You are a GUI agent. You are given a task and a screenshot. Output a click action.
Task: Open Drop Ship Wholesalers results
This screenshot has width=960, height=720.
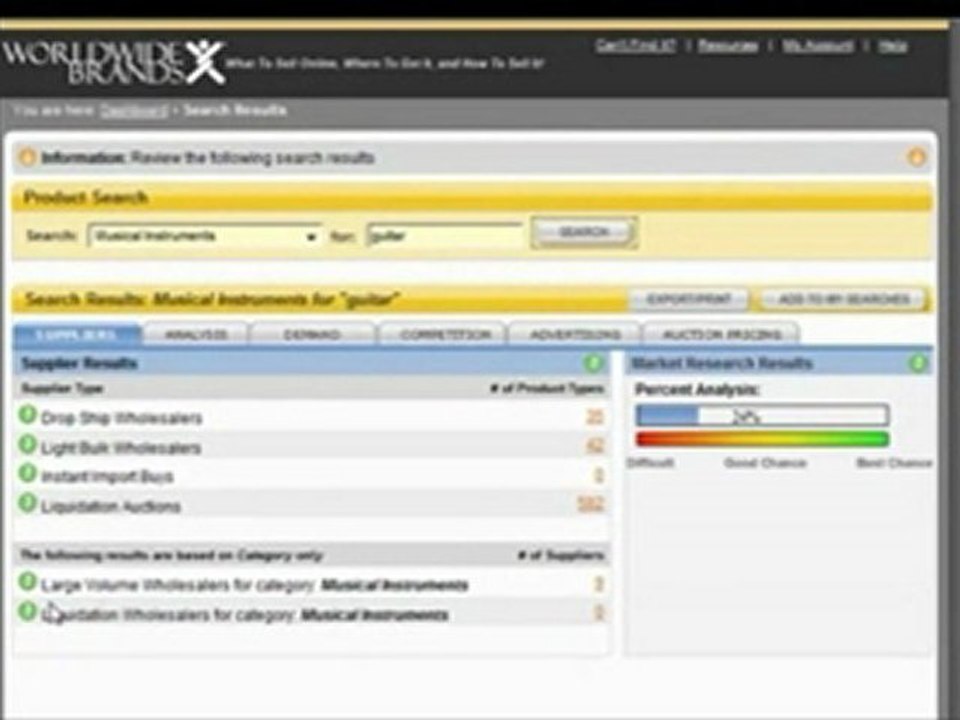(x=121, y=418)
